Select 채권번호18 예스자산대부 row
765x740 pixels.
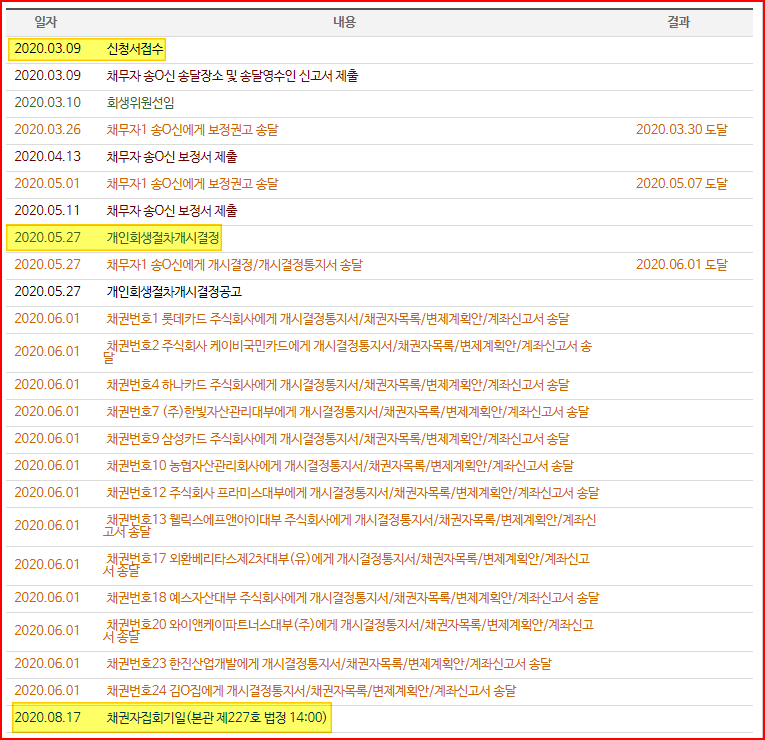coord(380,599)
